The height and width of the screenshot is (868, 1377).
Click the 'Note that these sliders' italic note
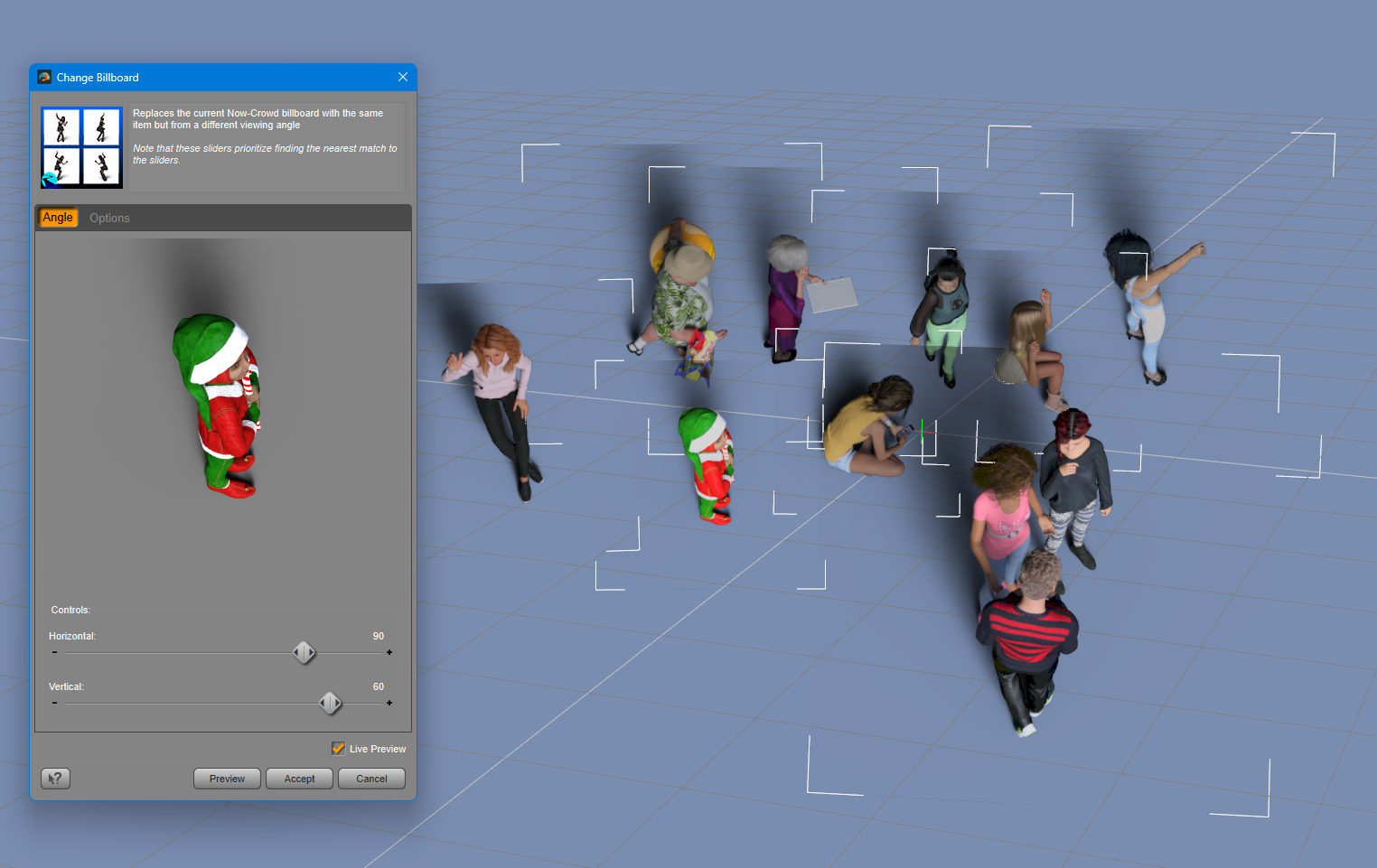[265, 154]
